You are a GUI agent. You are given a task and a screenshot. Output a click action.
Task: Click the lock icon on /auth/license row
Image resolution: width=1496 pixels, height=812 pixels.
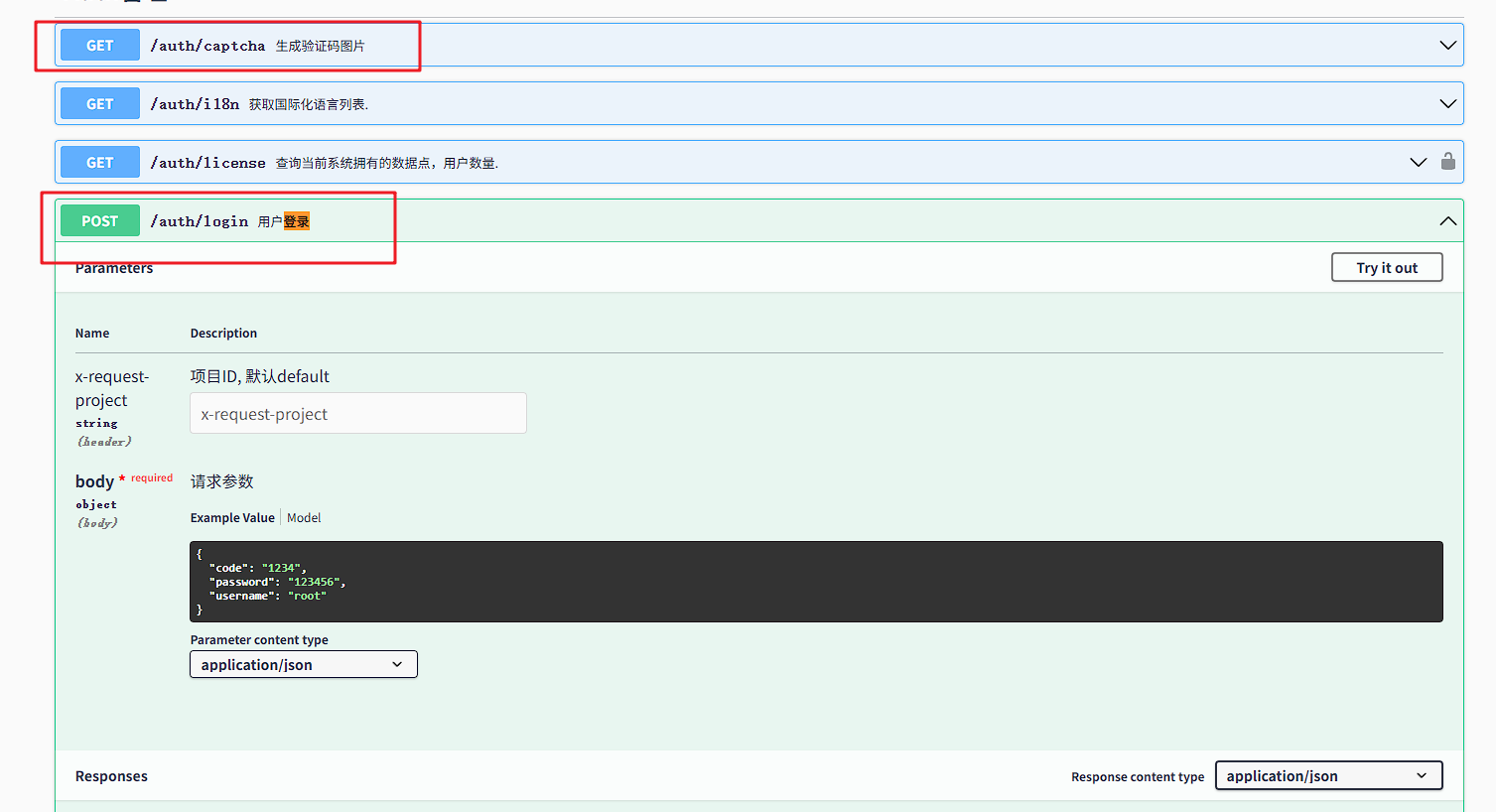click(1447, 162)
